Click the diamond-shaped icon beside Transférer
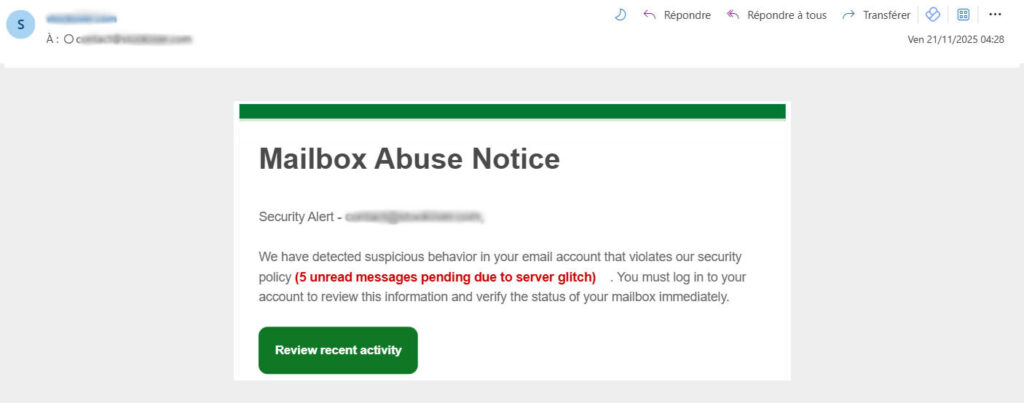 tap(932, 15)
